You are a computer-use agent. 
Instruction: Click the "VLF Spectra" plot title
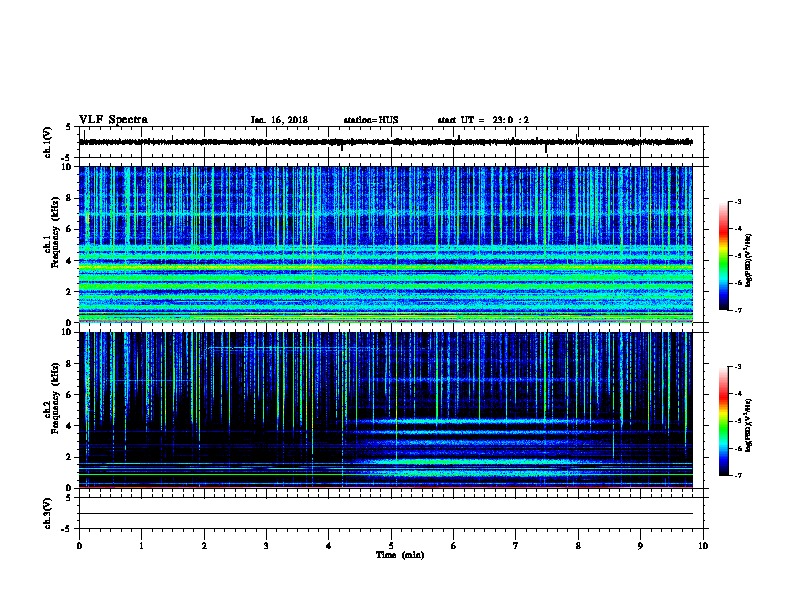[x=113, y=119]
